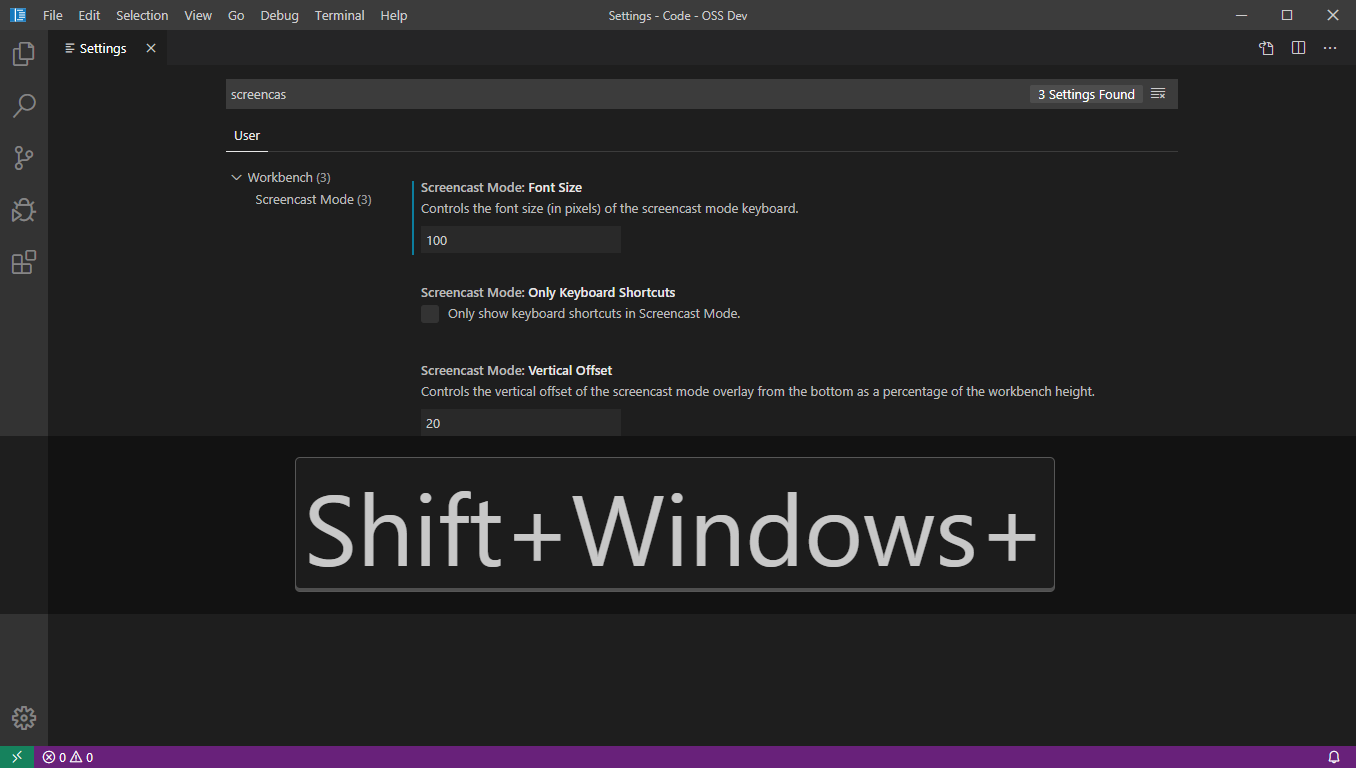1356x768 pixels.
Task: Open the Terminal menu
Action: pyautogui.click(x=340, y=15)
